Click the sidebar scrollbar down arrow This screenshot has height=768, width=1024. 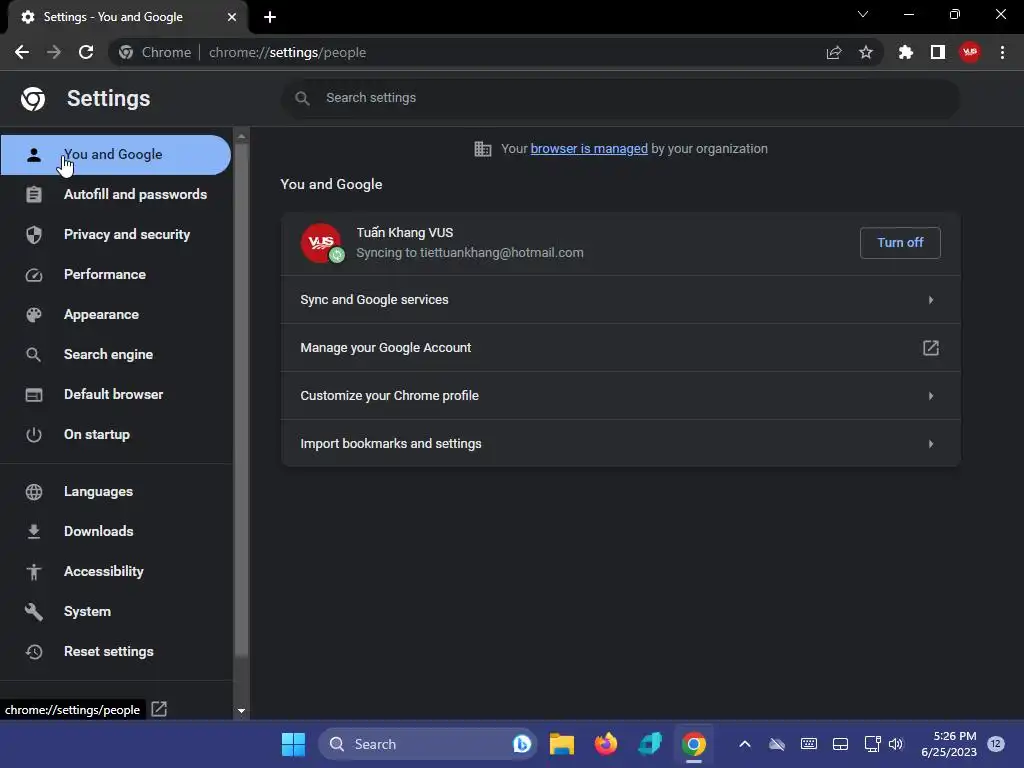click(x=241, y=711)
